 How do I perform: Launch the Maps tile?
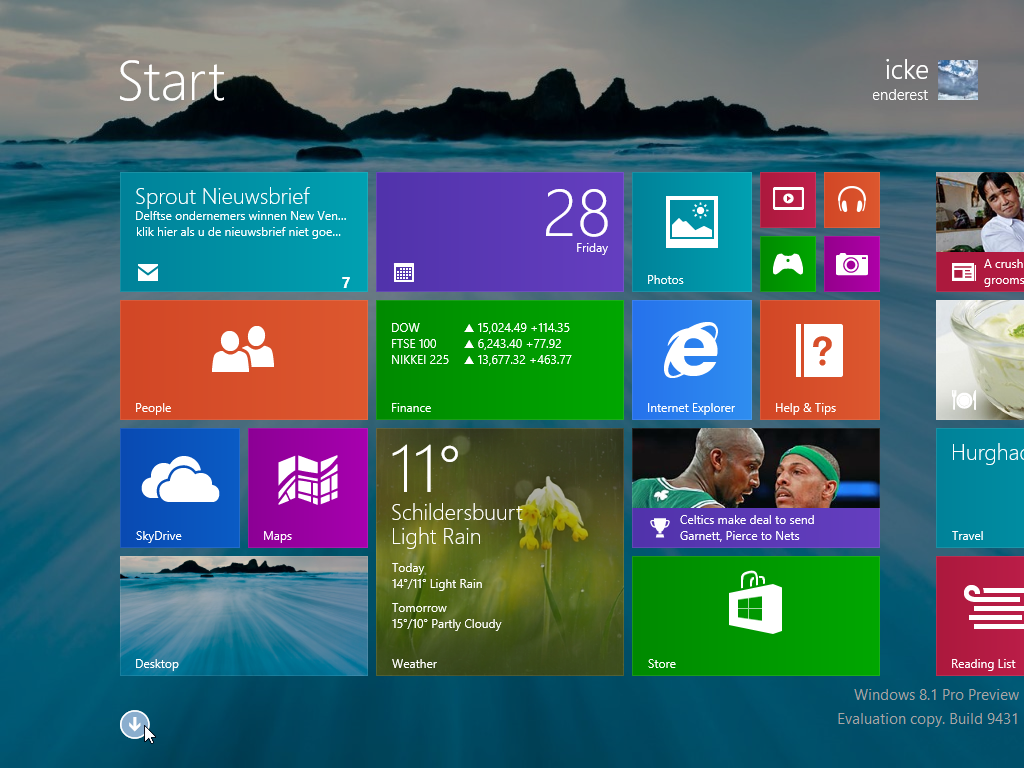point(307,488)
